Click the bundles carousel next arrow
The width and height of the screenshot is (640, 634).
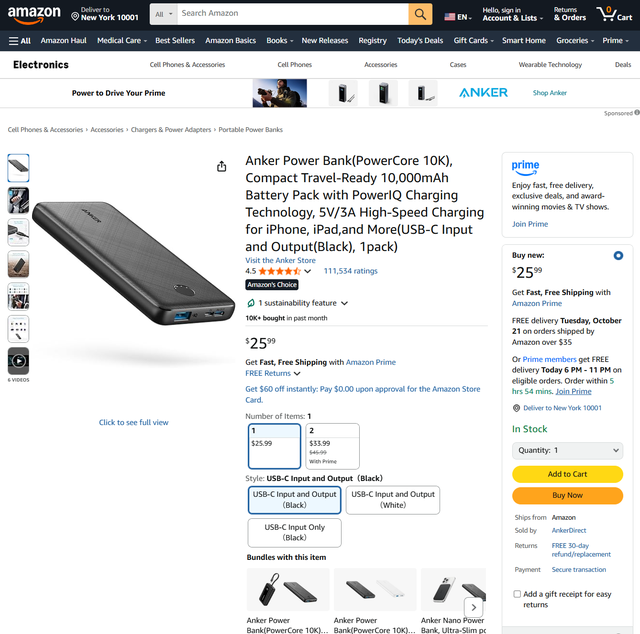(x=473, y=606)
